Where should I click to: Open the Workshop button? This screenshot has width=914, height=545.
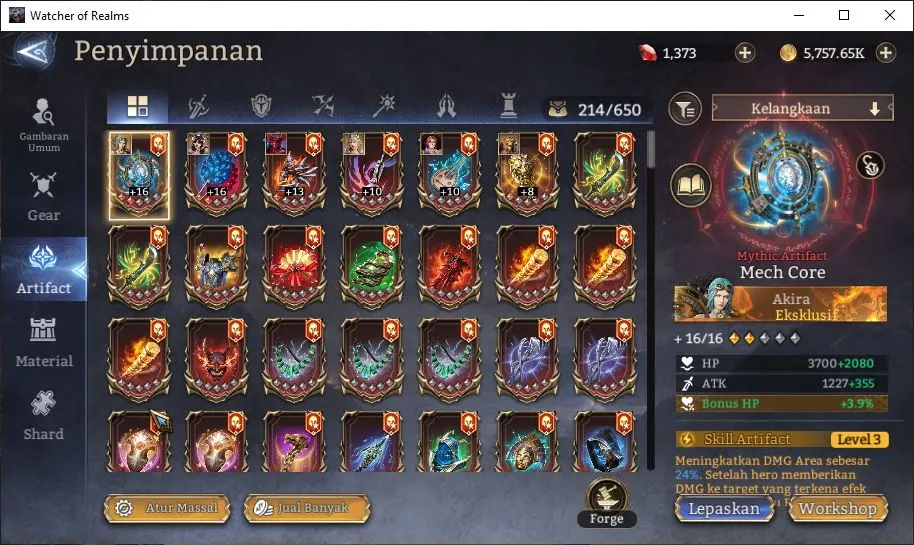coord(838,508)
